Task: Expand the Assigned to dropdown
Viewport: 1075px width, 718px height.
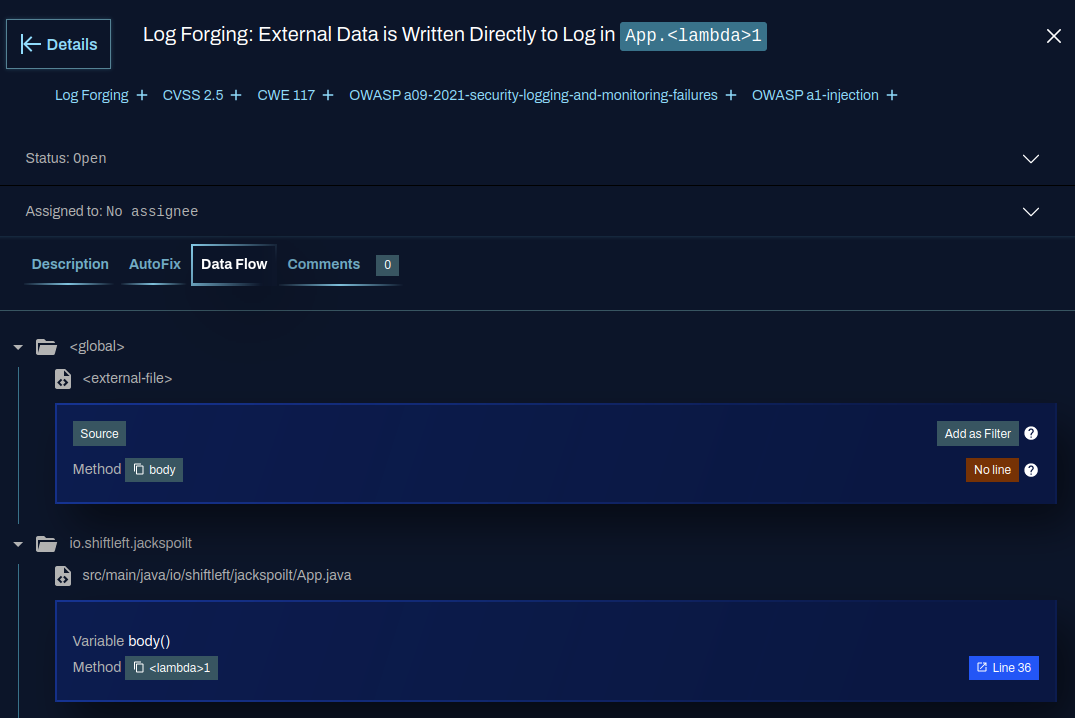Action: (x=1031, y=212)
